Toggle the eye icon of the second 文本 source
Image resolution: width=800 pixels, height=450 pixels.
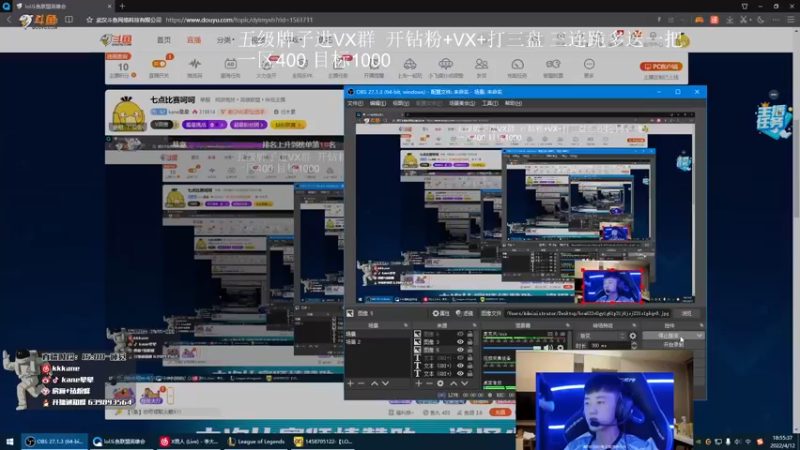point(460,366)
